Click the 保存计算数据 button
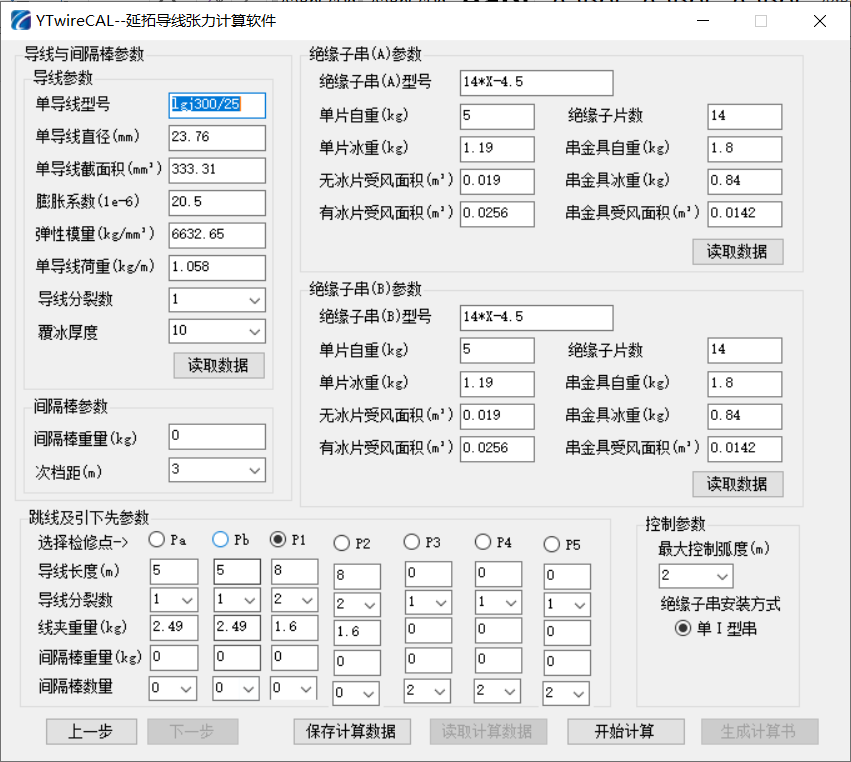851x762 pixels. click(351, 732)
